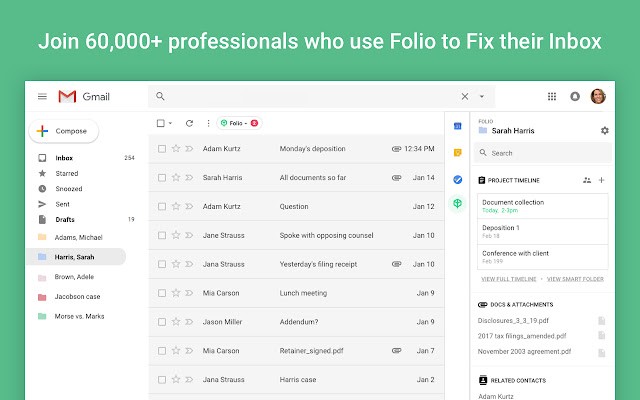Check the Monday's deposition email checkbox
This screenshot has height=400, width=640.
tap(161, 149)
